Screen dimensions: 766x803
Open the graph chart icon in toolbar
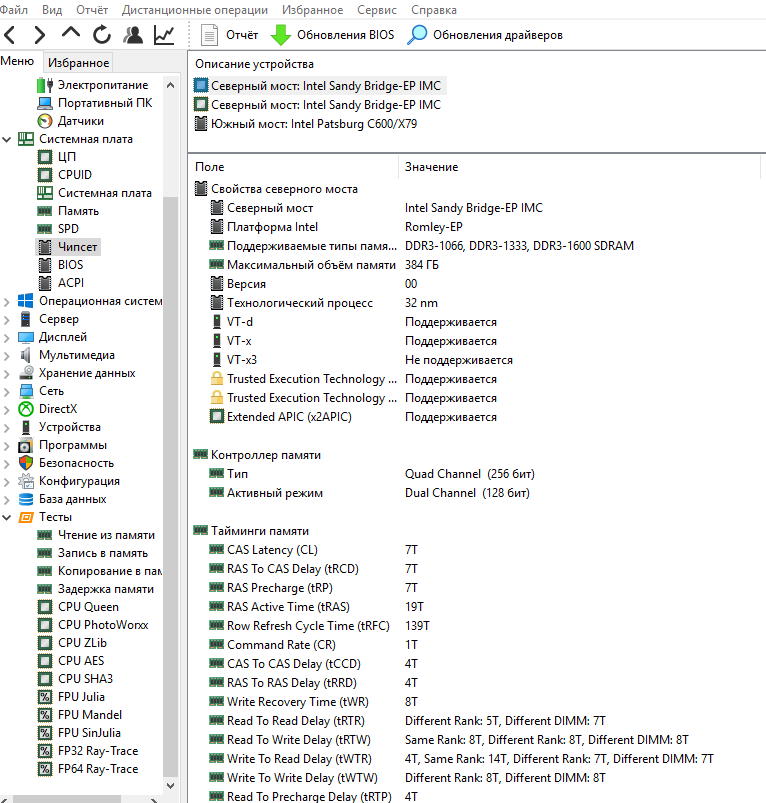164,35
